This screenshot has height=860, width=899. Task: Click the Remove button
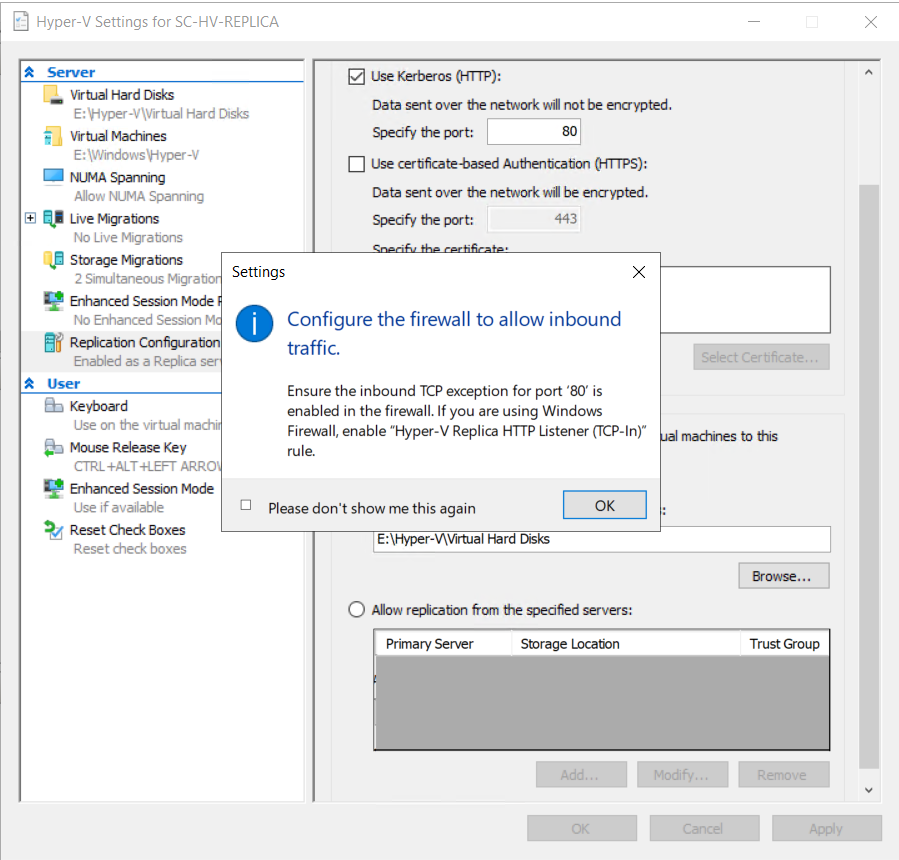coord(783,775)
